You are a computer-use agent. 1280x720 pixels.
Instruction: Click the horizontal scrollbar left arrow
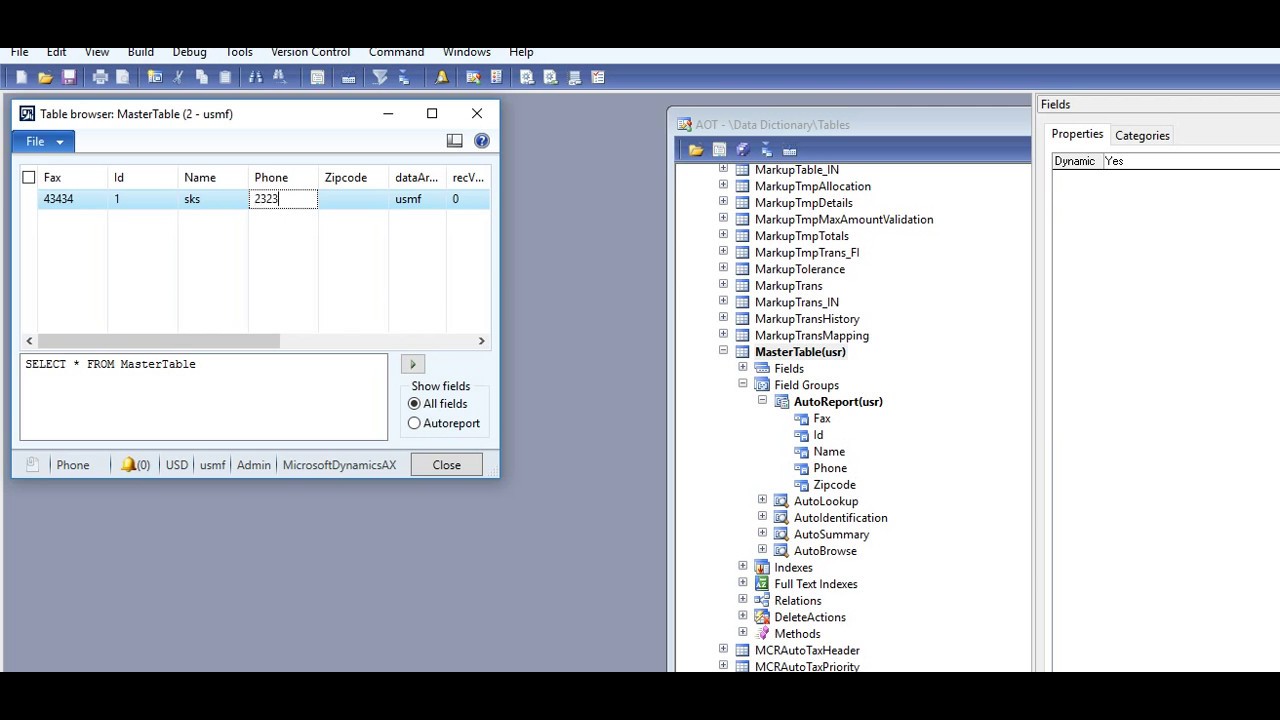point(29,341)
